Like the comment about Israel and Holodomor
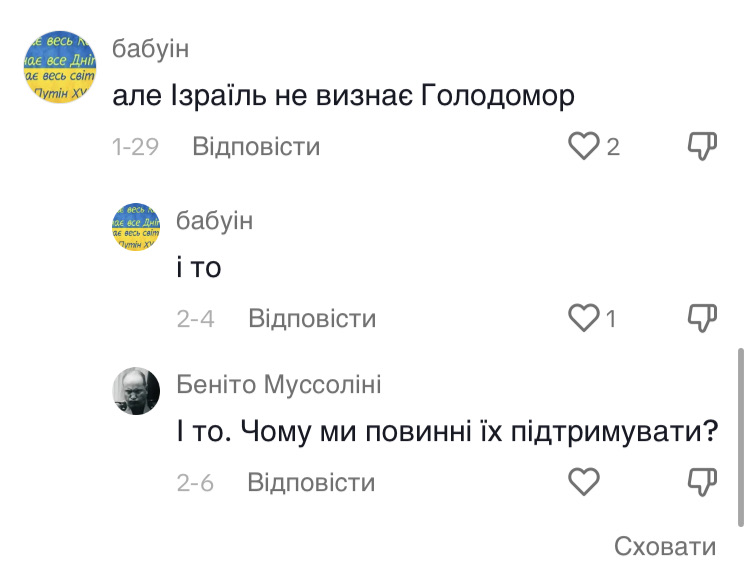Viewport: 750px width, 584px height. click(583, 147)
